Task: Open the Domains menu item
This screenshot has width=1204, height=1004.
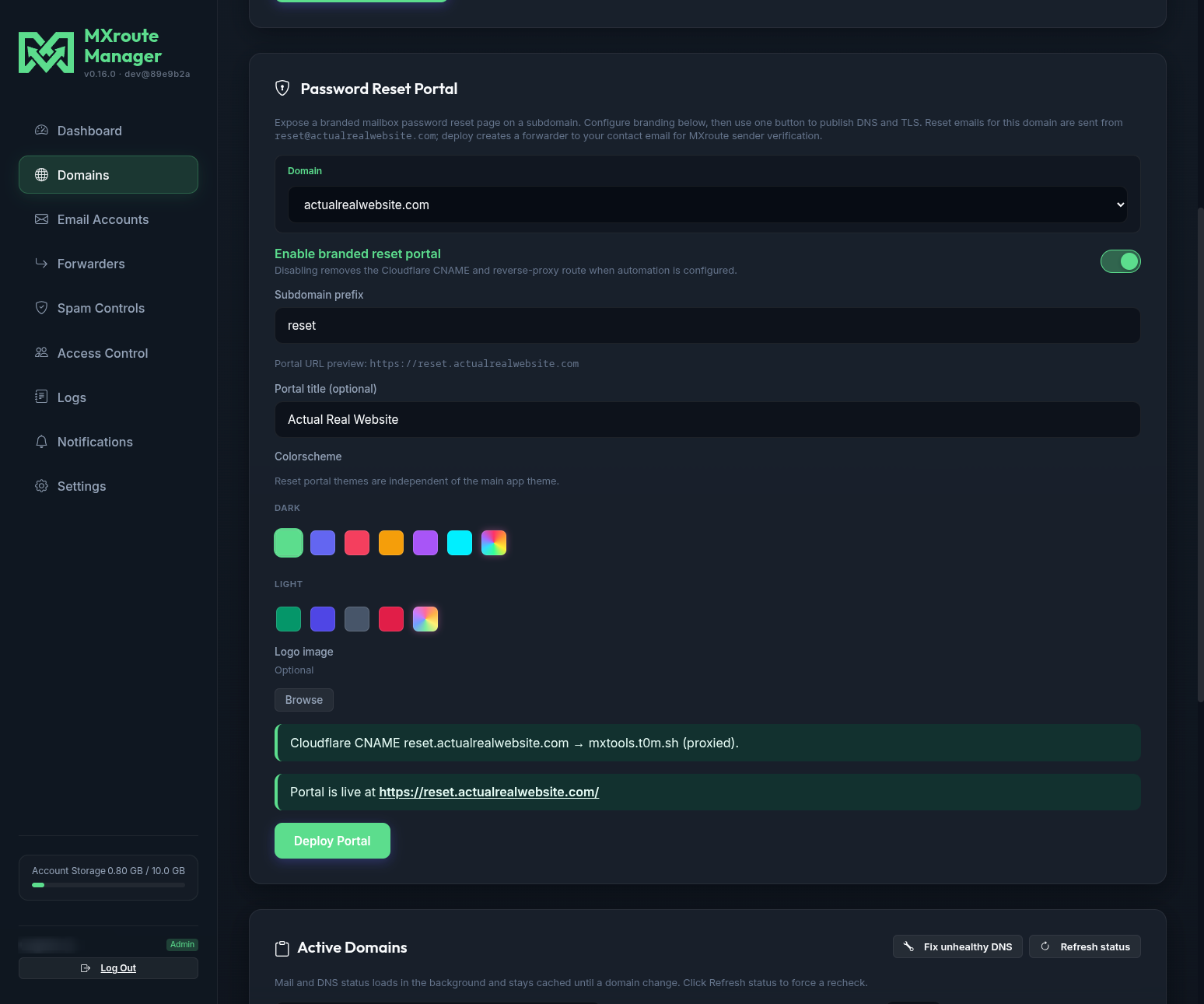Action: 108,175
